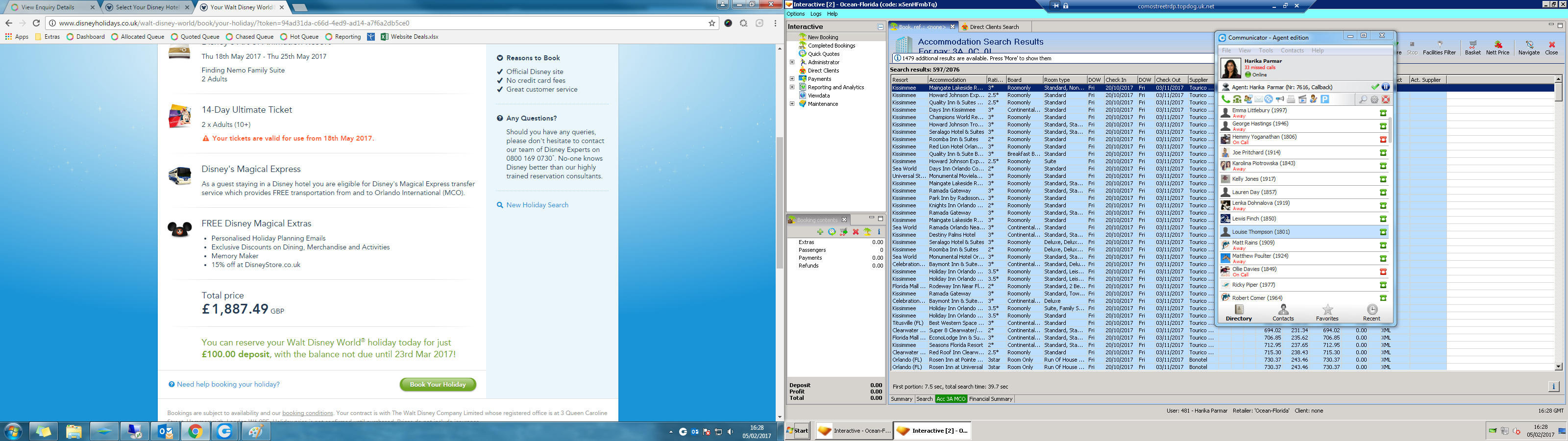Open the Windows Start orb
The width and height of the screenshot is (1568, 441).
pos(13,431)
